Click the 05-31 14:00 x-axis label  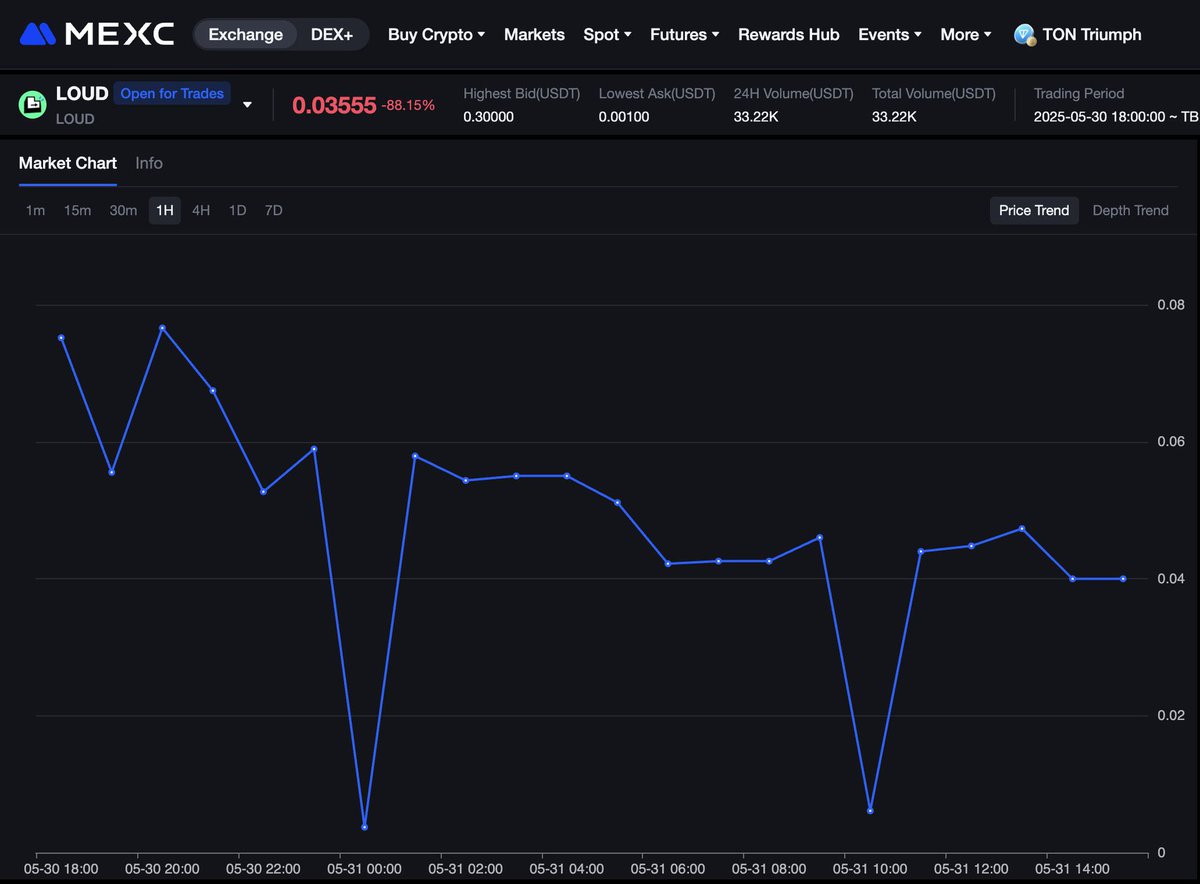[1071, 869]
